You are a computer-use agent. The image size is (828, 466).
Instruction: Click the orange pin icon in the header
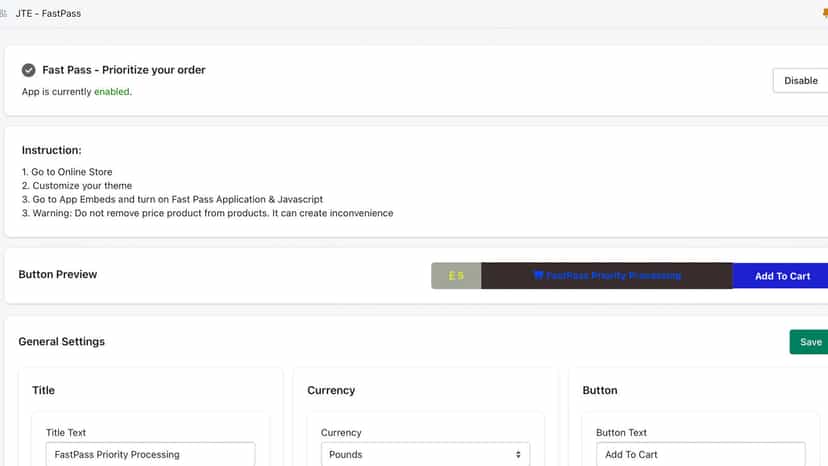pos(825,13)
